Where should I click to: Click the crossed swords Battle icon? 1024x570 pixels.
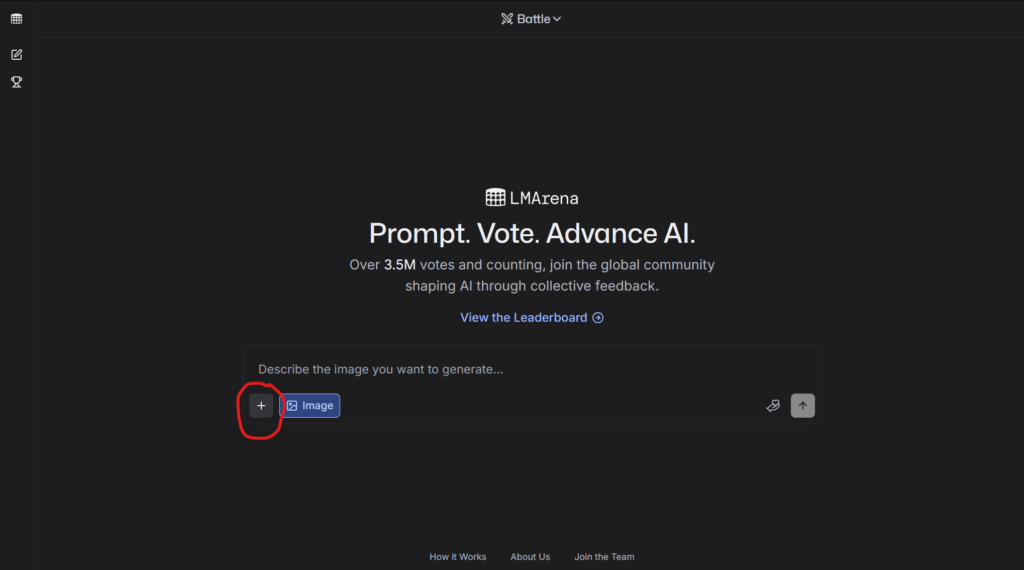(507, 19)
